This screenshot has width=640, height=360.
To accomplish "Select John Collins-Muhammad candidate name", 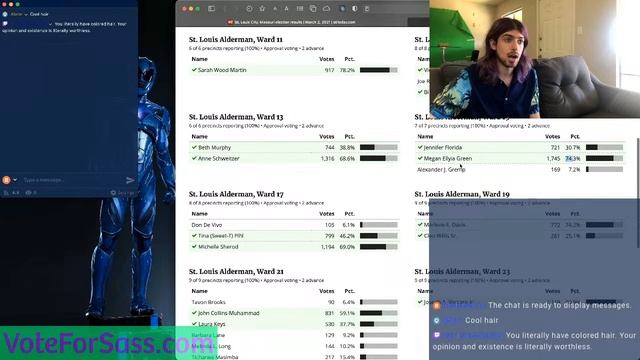I will coord(229,313).
